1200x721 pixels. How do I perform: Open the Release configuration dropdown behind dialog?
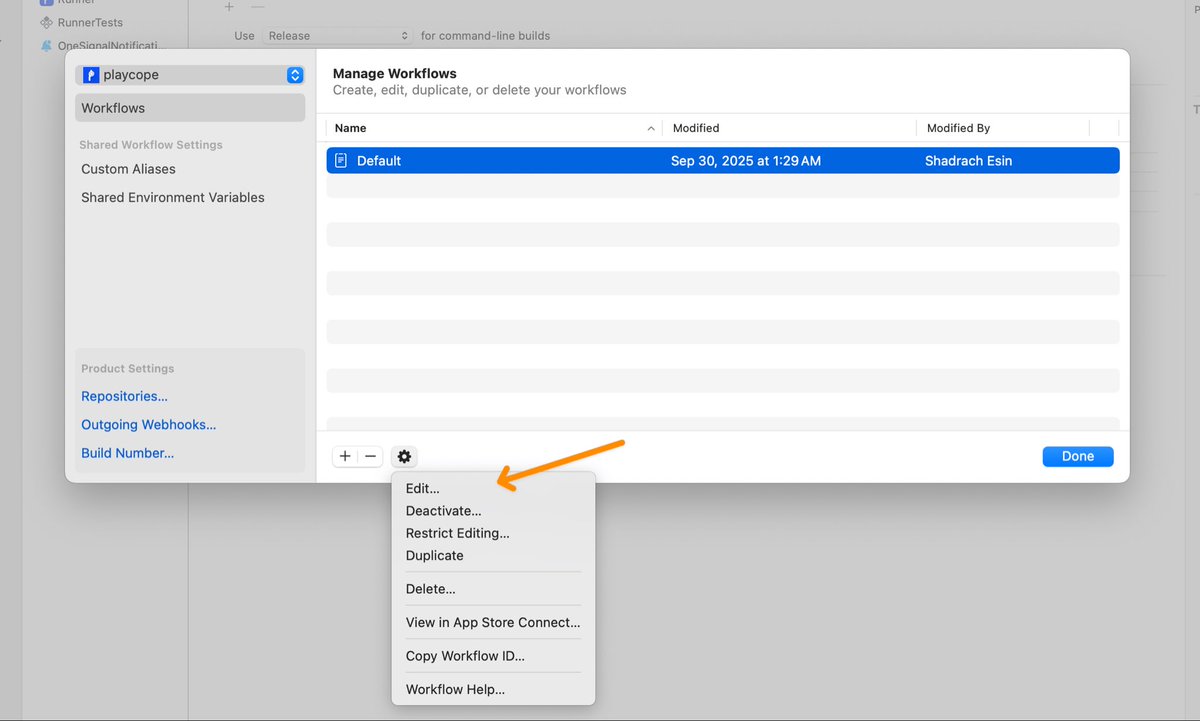338,36
